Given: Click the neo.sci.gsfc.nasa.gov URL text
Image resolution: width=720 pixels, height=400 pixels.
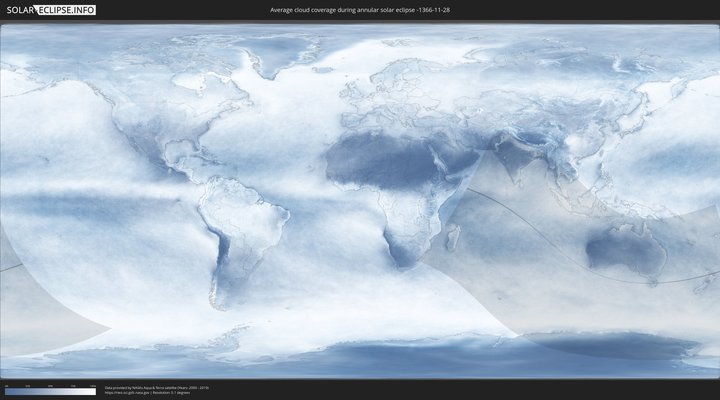Looking at the screenshot, I should coord(127,393).
